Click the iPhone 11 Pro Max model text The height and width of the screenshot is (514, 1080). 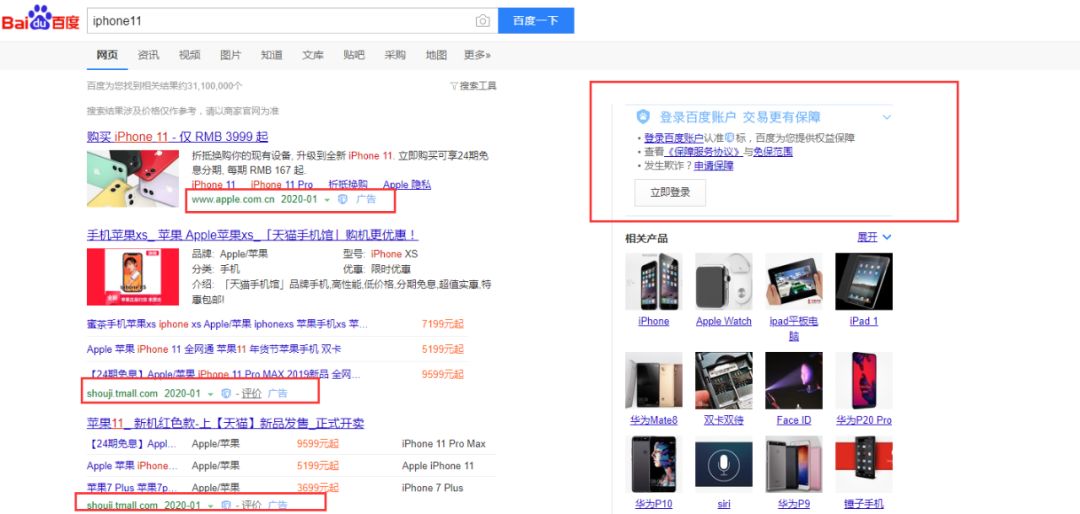(444, 444)
